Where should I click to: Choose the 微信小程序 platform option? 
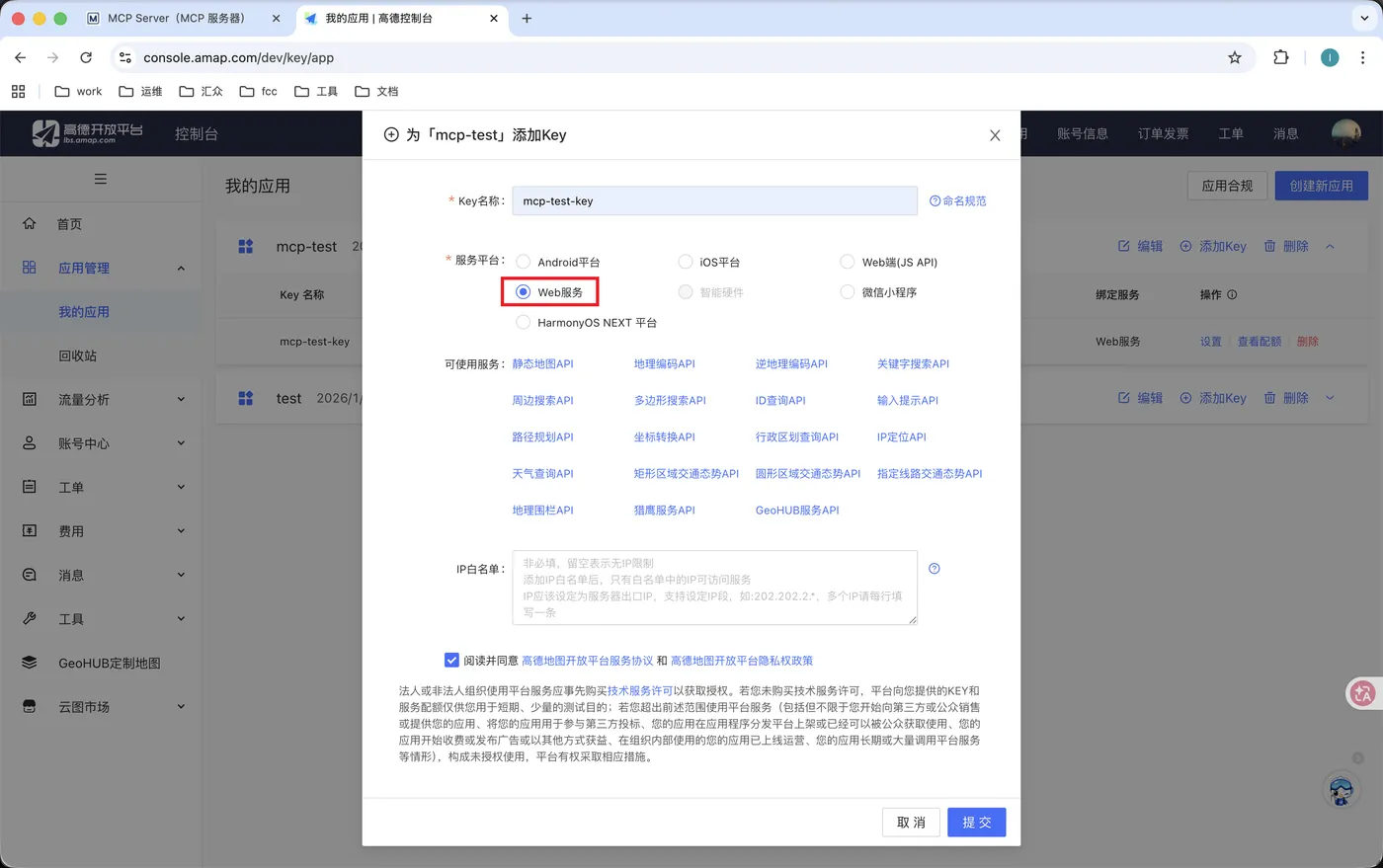(x=848, y=292)
